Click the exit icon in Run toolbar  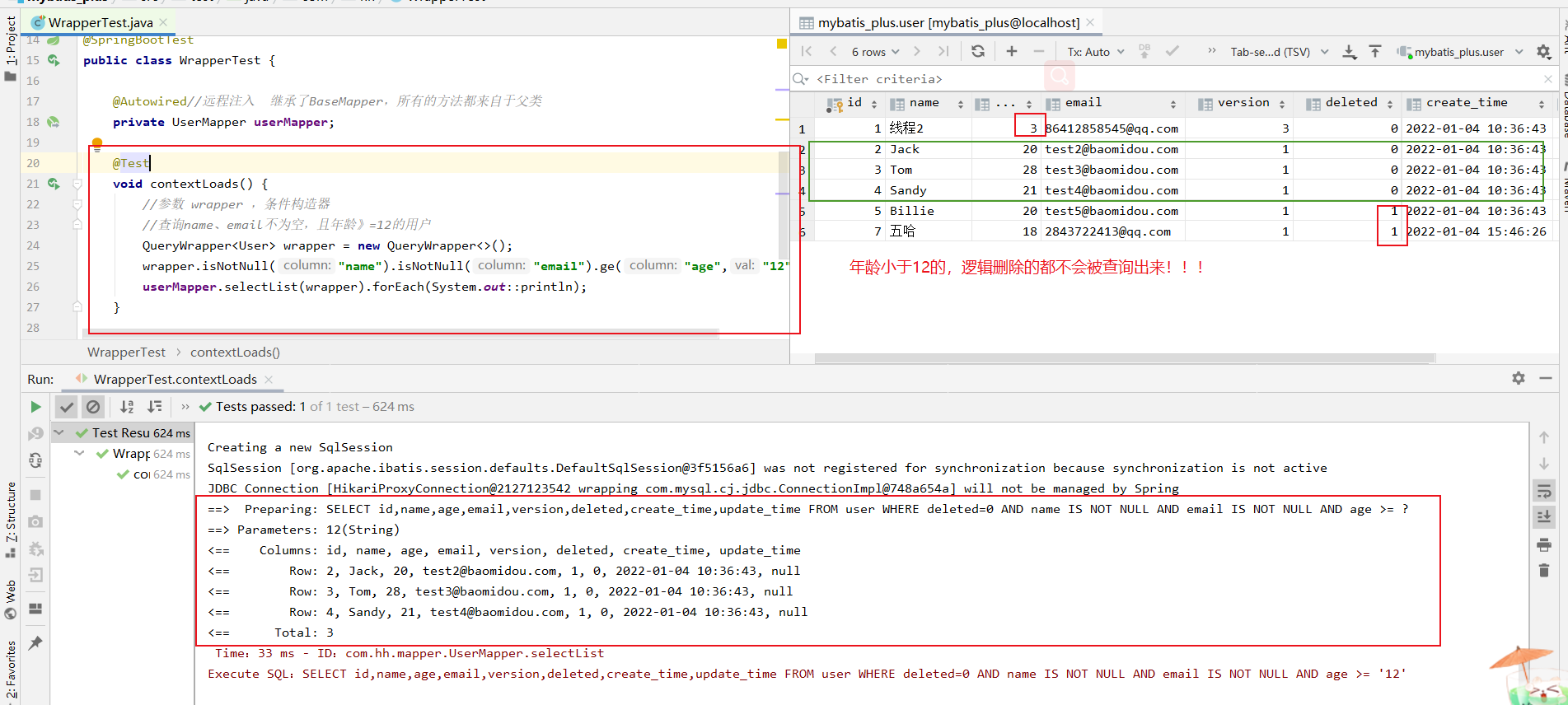pyautogui.click(x=35, y=575)
